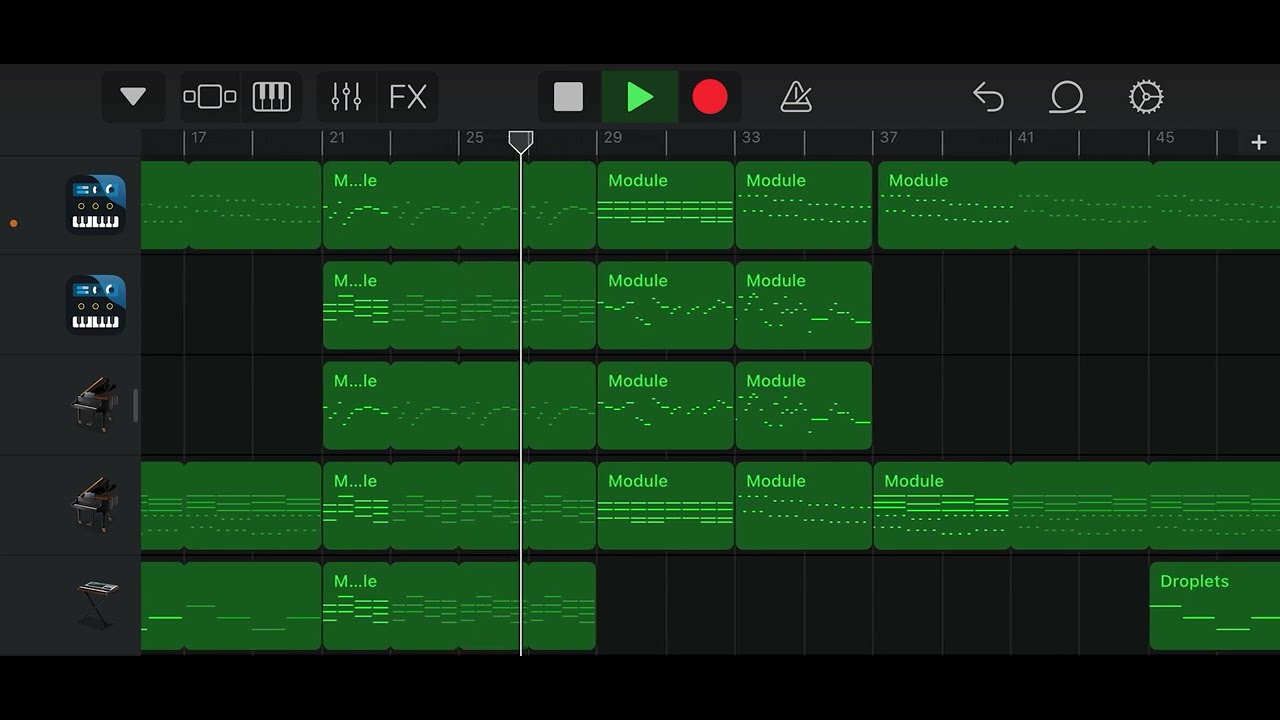The width and height of the screenshot is (1280, 720).
Task: Tap the playhead marker on the ruler
Action: click(x=520, y=142)
